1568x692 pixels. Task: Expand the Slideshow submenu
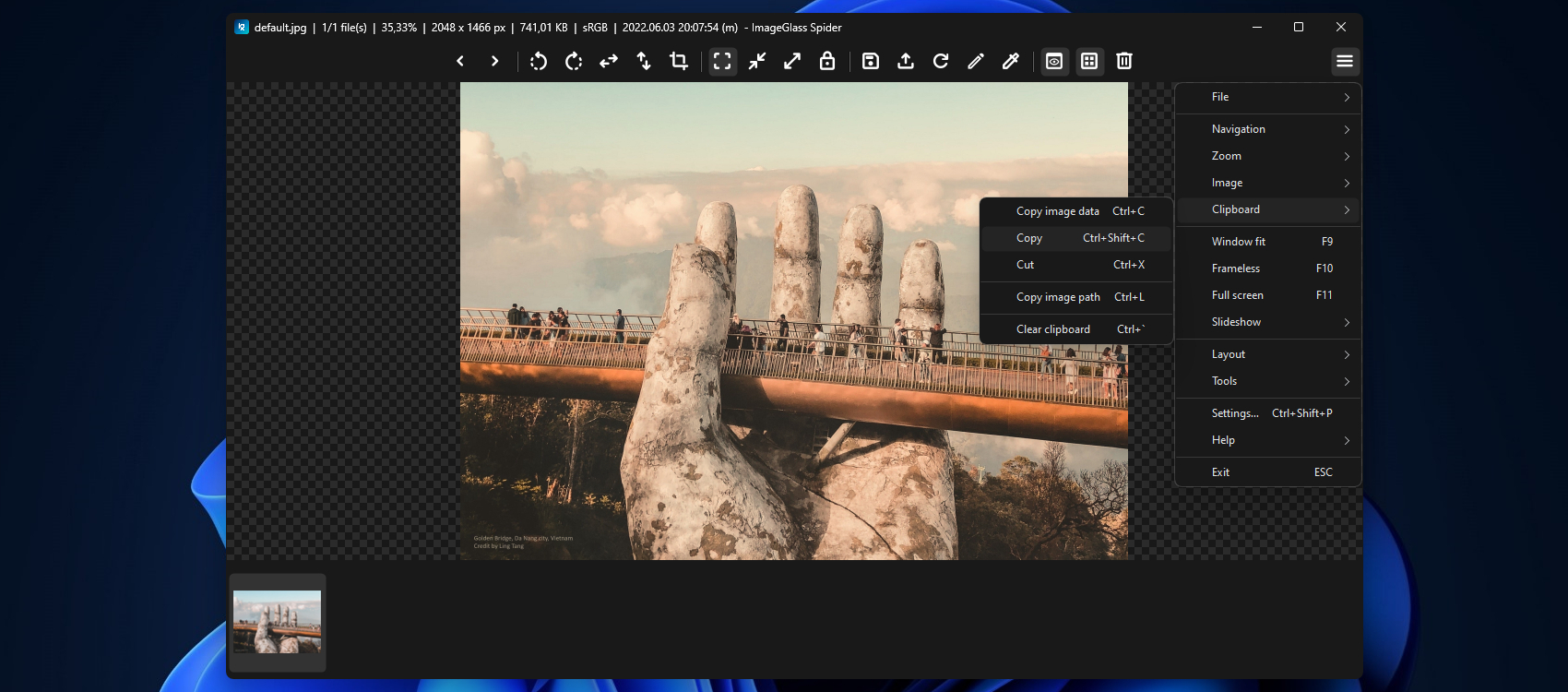pyautogui.click(x=1268, y=322)
